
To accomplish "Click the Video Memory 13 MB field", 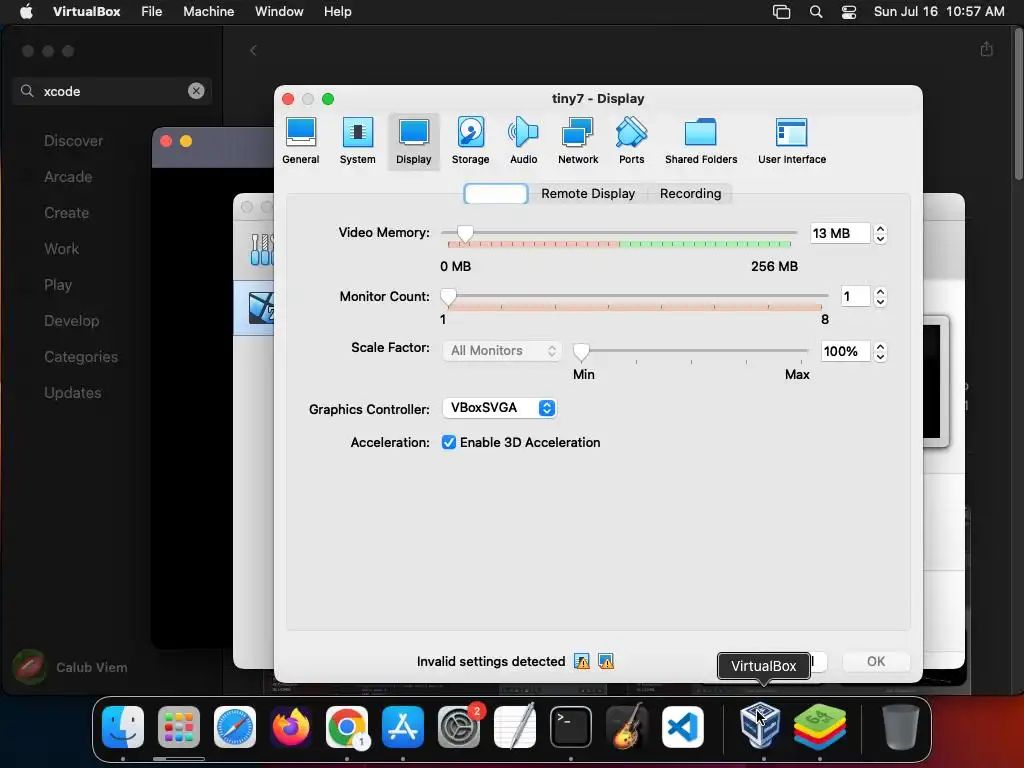I will pos(840,233).
